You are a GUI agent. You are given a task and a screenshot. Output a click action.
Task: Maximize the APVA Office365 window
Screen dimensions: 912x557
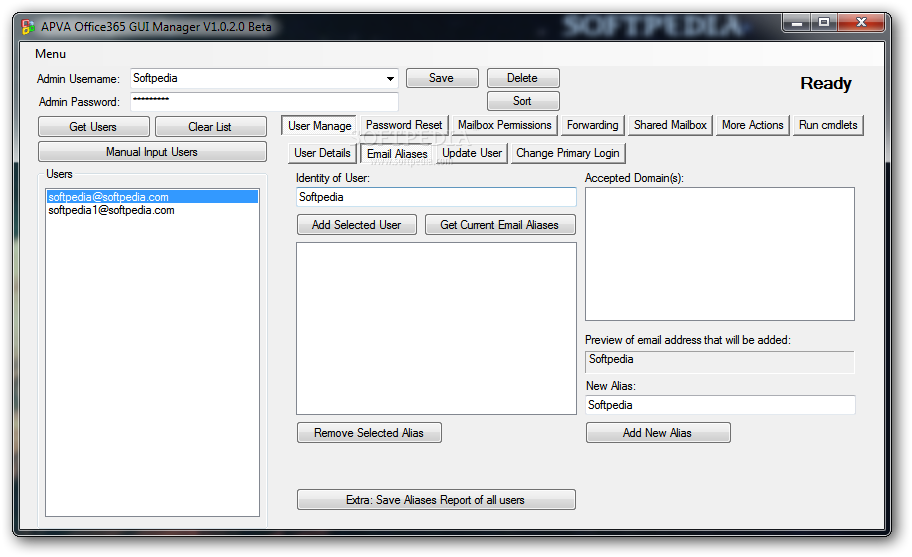[824, 23]
